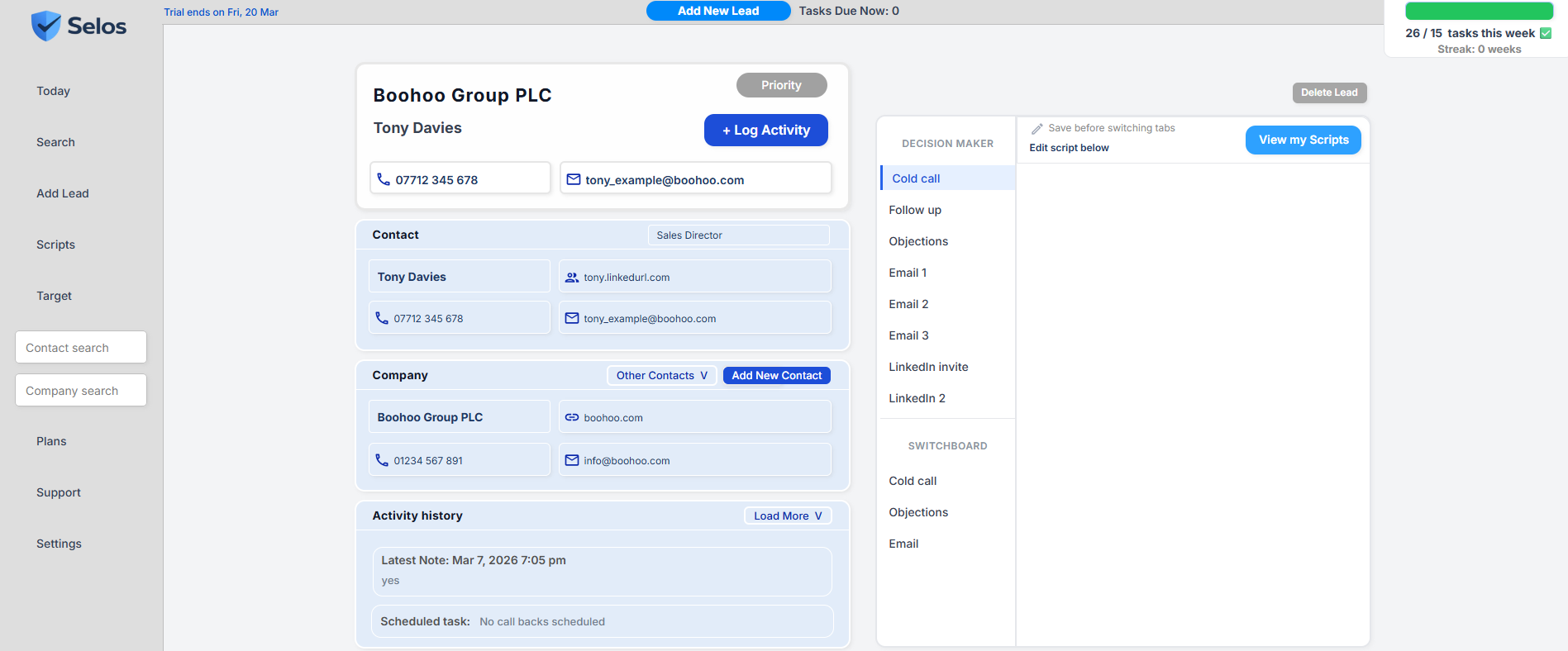Viewport: 1568px width, 651px height.
Task: Click envelope icon in header email field
Action: (x=574, y=179)
